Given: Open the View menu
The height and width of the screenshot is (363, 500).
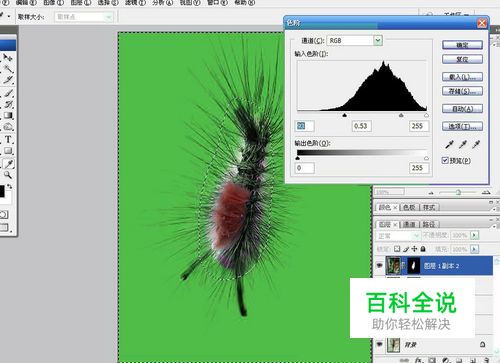Looking at the screenshot, I should click(x=190, y=3).
